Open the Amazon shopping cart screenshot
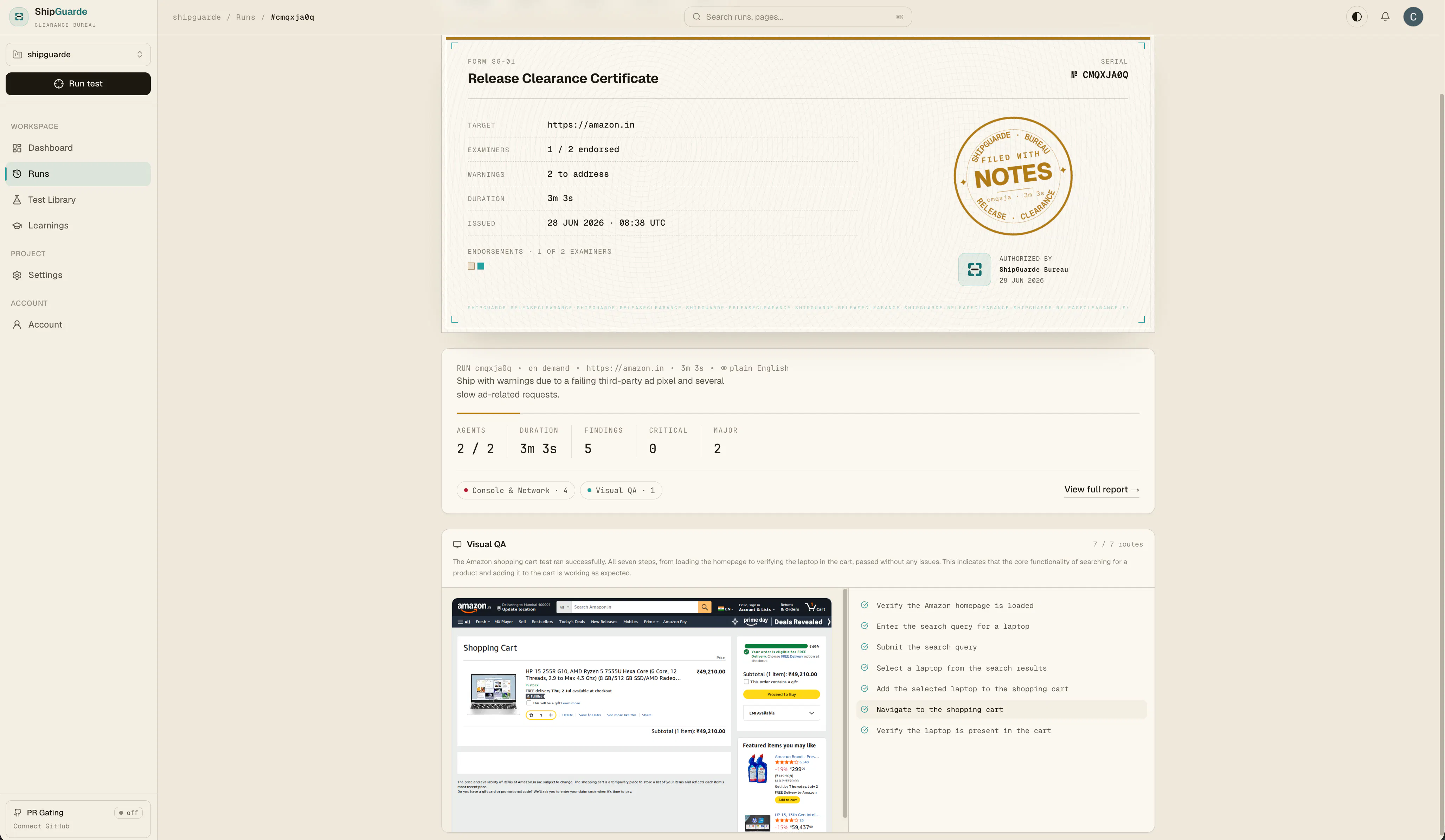1445x840 pixels. pos(642,715)
